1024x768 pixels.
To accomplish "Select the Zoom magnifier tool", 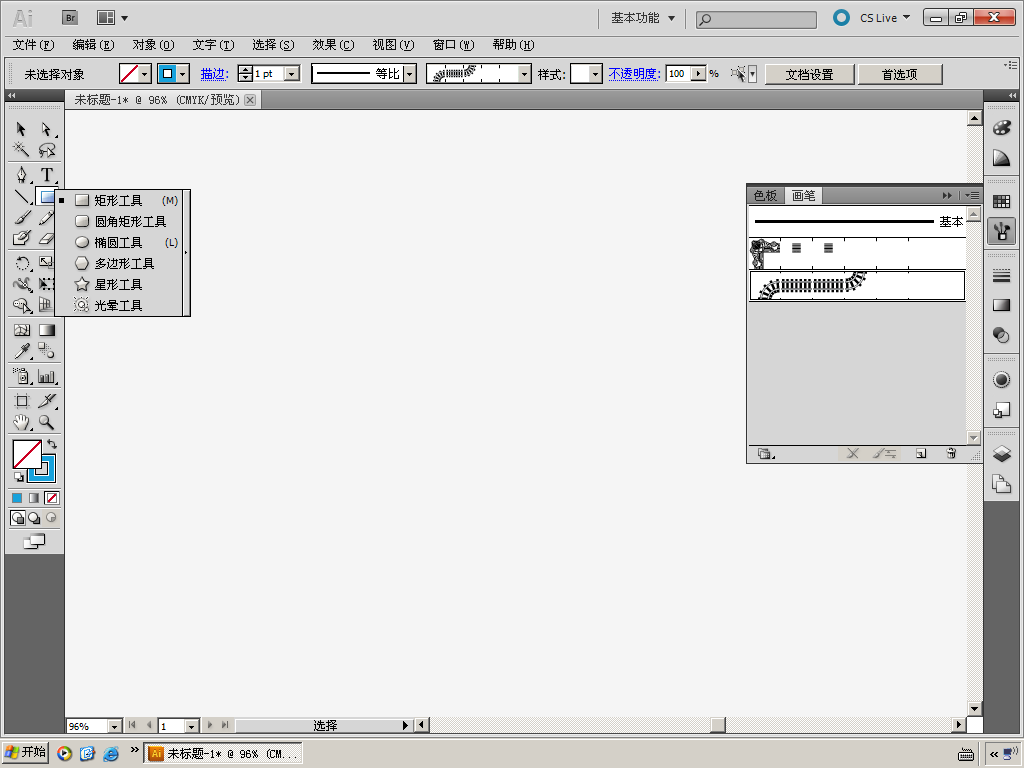I will (46, 422).
